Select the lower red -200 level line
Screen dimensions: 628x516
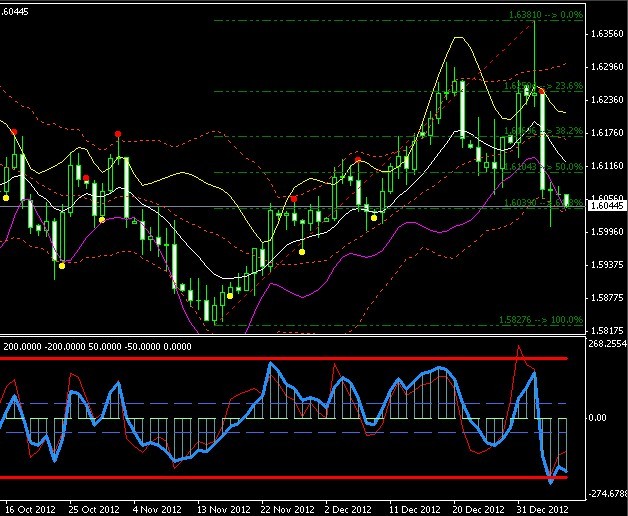pos(284,477)
